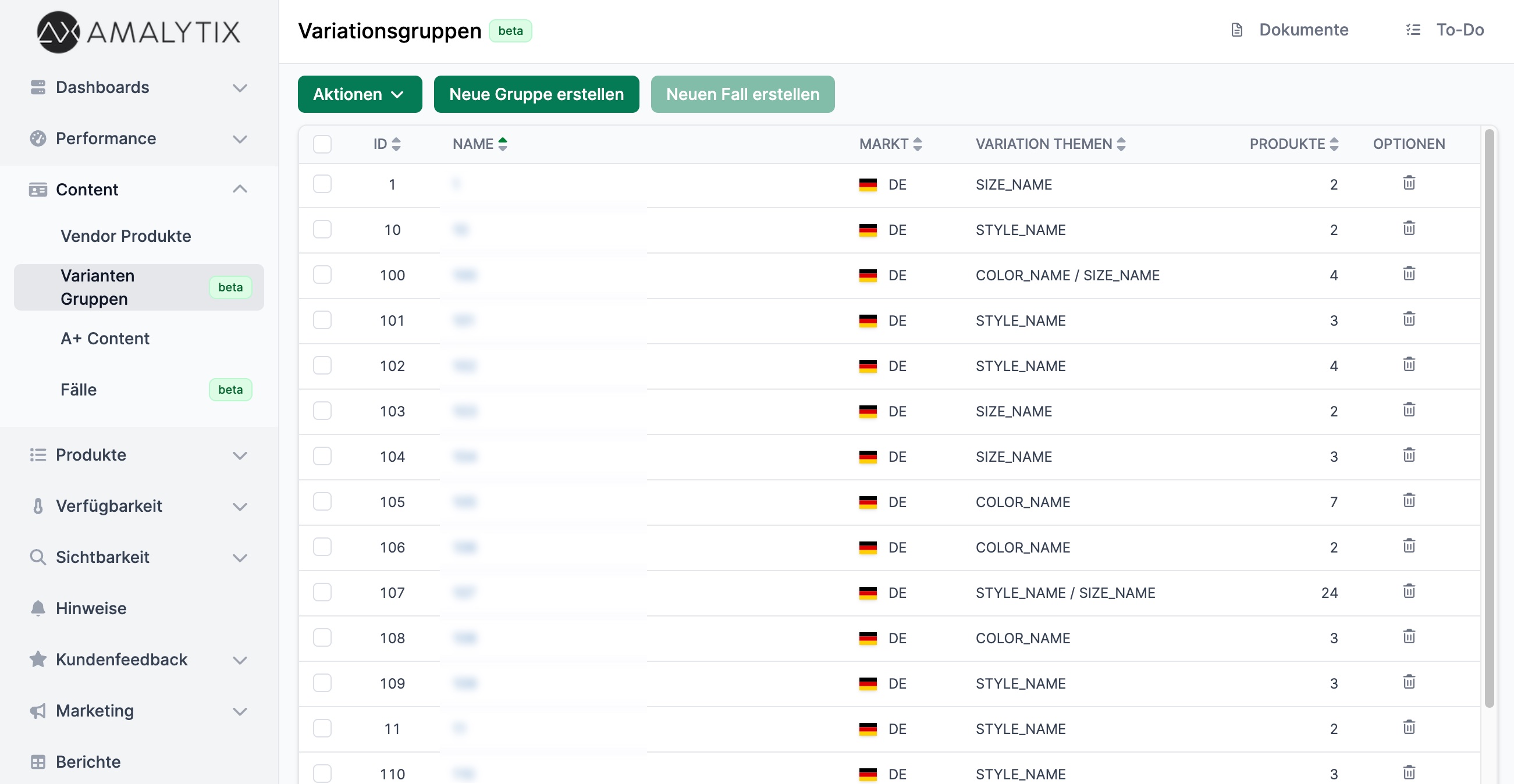This screenshot has height=784, width=1514.
Task: Delete variation group 107 via trash icon
Action: tap(1409, 591)
